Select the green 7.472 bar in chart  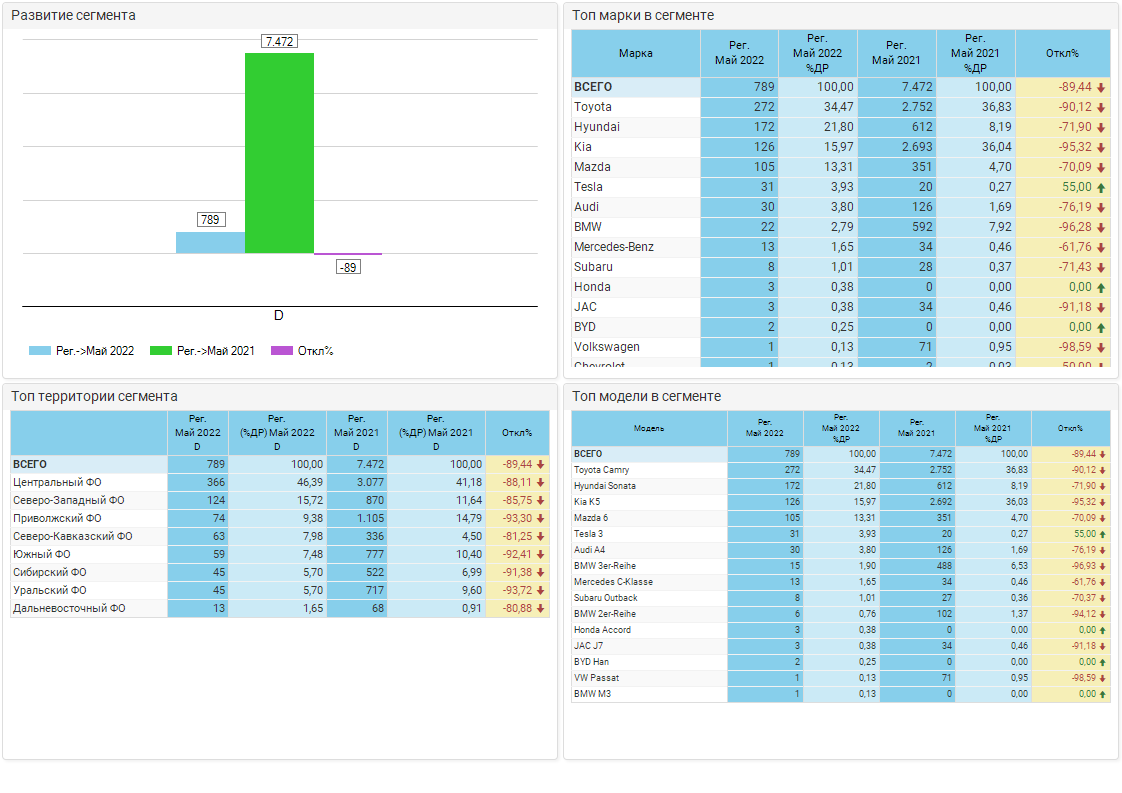coord(279,152)
